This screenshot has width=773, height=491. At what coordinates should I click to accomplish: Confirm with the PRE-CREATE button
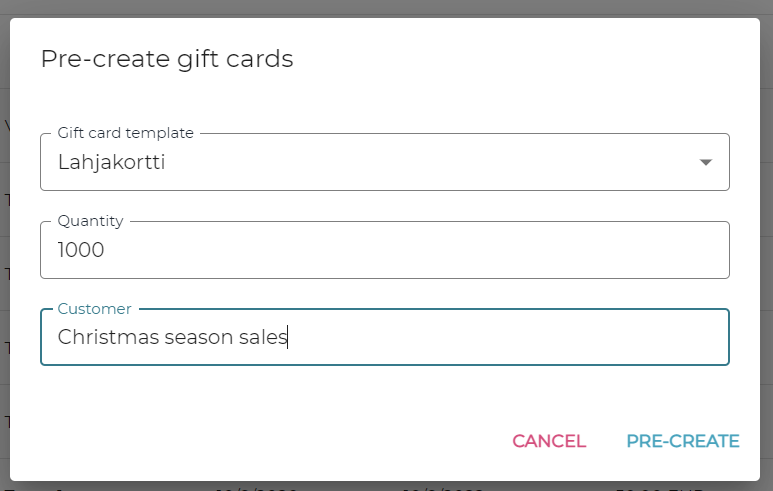pyautogui.click(x=683, y=441)
